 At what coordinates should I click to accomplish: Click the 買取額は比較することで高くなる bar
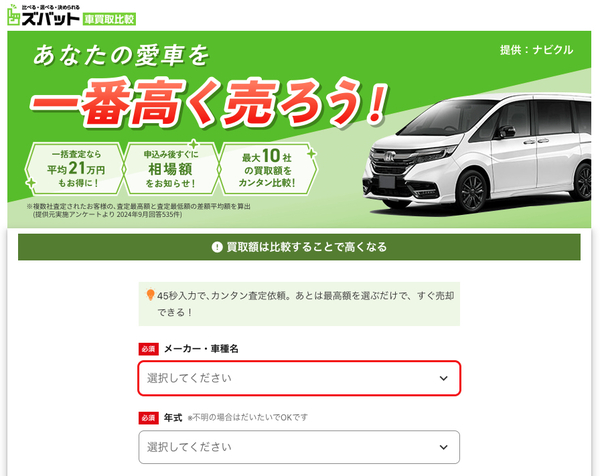[299, 247]
